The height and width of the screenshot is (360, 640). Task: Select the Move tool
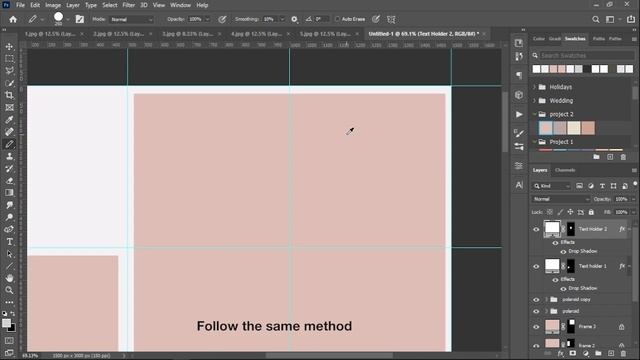9,47
